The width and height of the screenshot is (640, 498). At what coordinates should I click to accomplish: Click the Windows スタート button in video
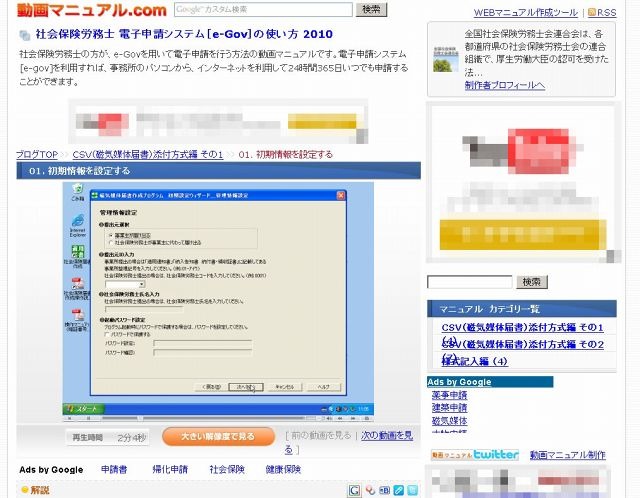tap(83, 408)
